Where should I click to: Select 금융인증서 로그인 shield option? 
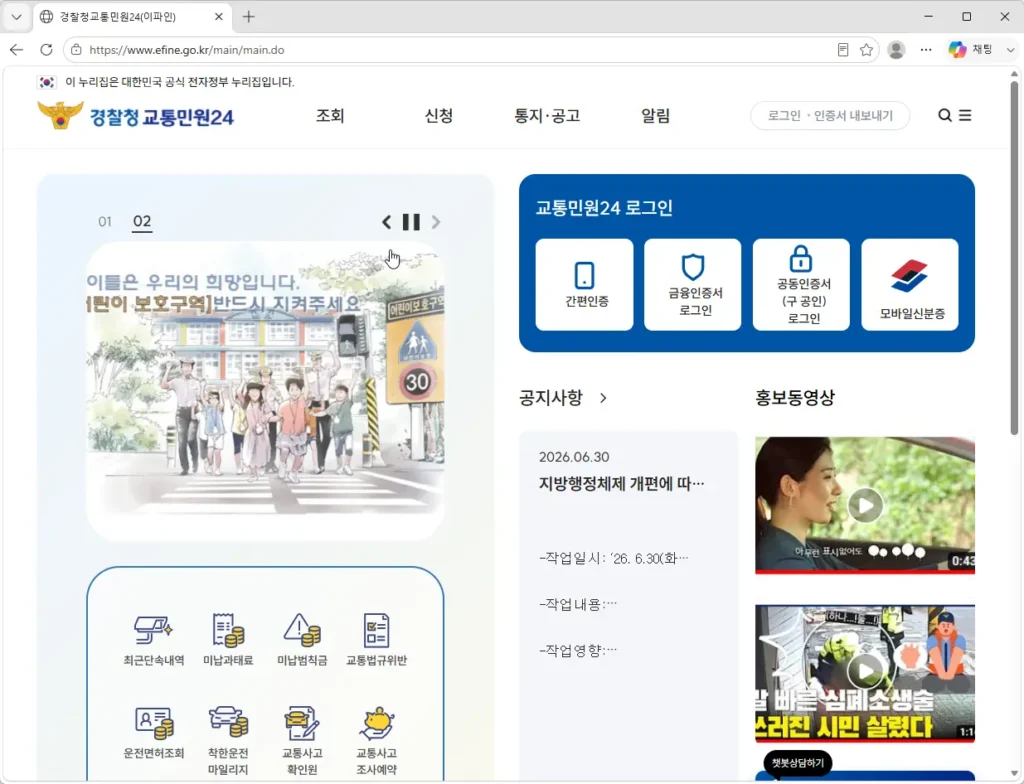pos(693,284)
